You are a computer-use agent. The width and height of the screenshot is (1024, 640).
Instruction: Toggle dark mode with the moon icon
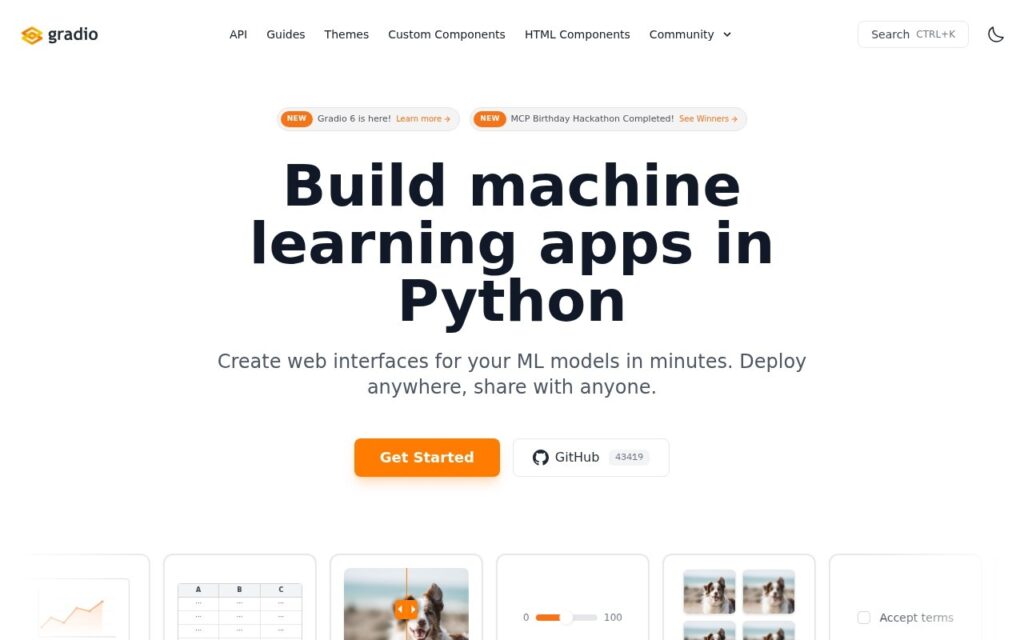[x=995, y=35]
